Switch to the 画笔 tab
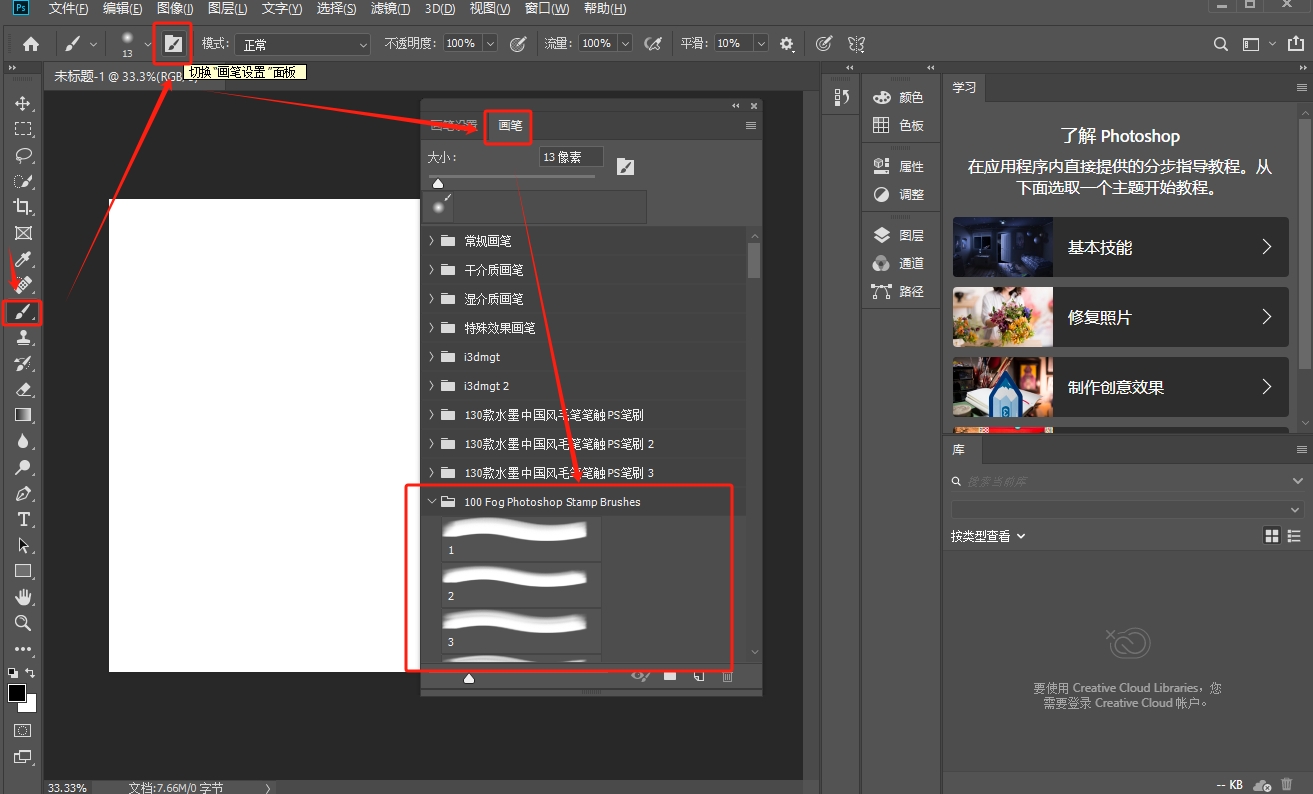Image resolution: width=1313 pixels, height=794 pixels. pyautogui.click(x=510, y=125)
